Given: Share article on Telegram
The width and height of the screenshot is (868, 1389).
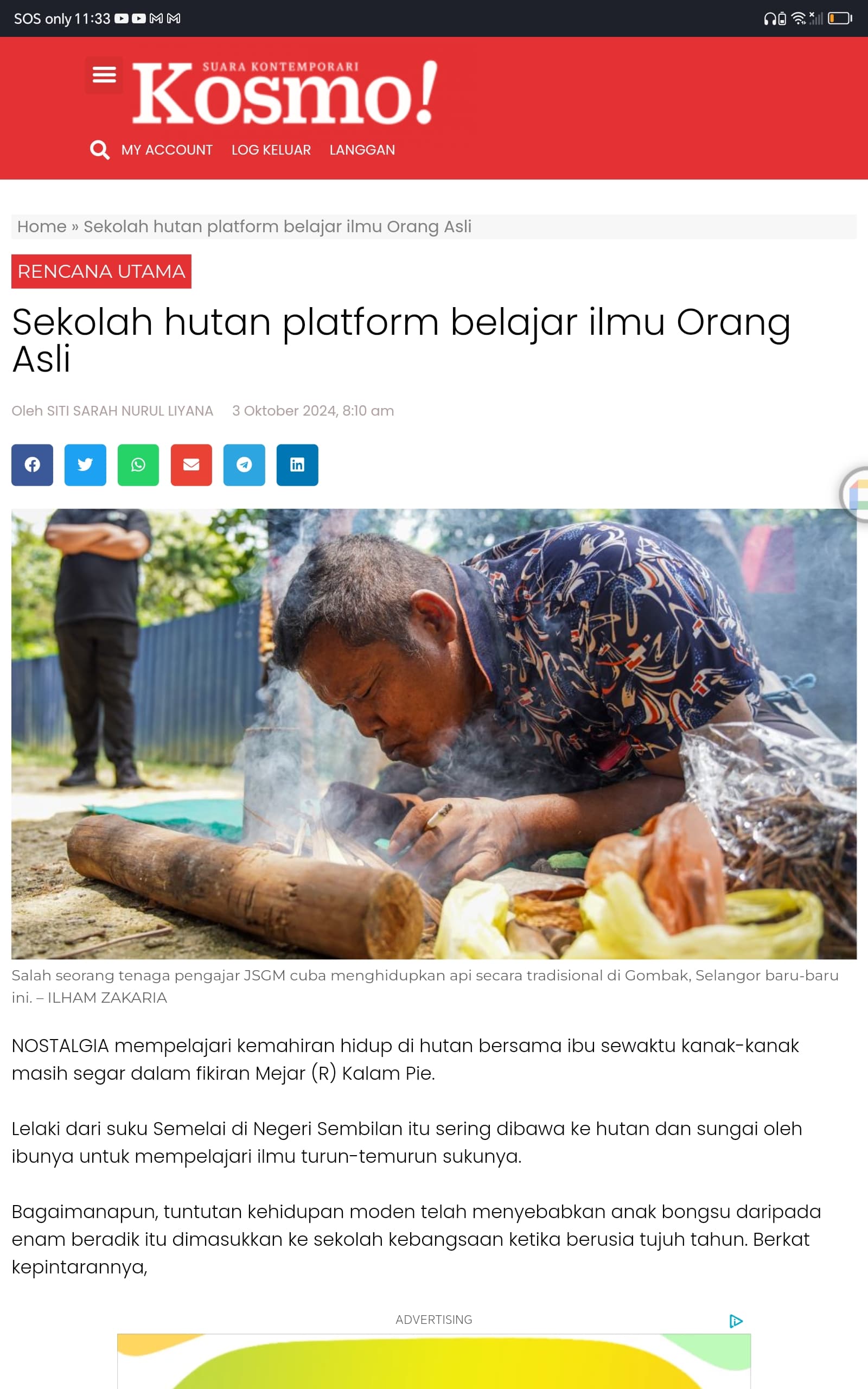Looking at the screenshot, I should tap(244, 465).
